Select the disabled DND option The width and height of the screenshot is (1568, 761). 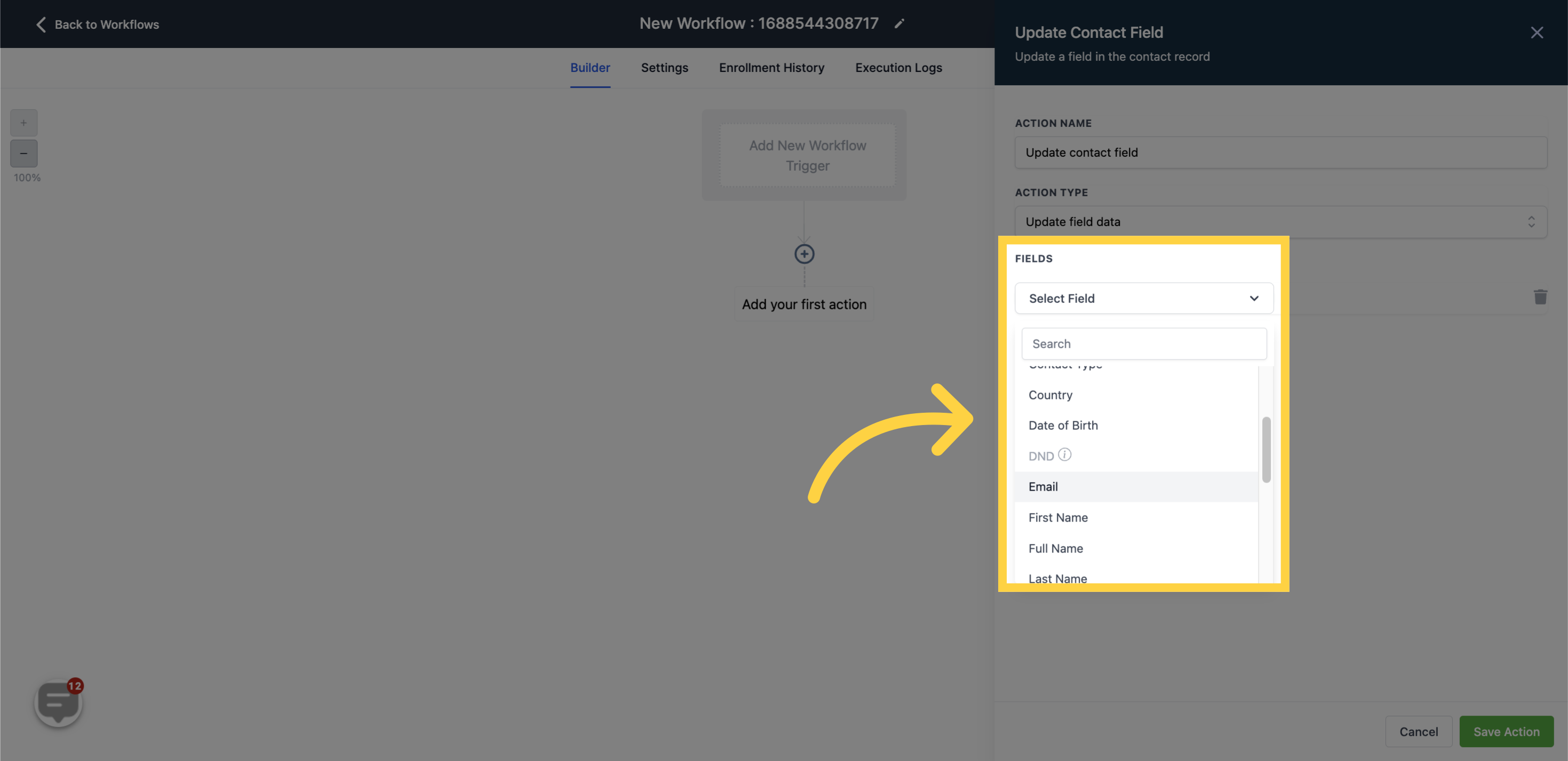pyautogui.click(x=1136, y=455)
